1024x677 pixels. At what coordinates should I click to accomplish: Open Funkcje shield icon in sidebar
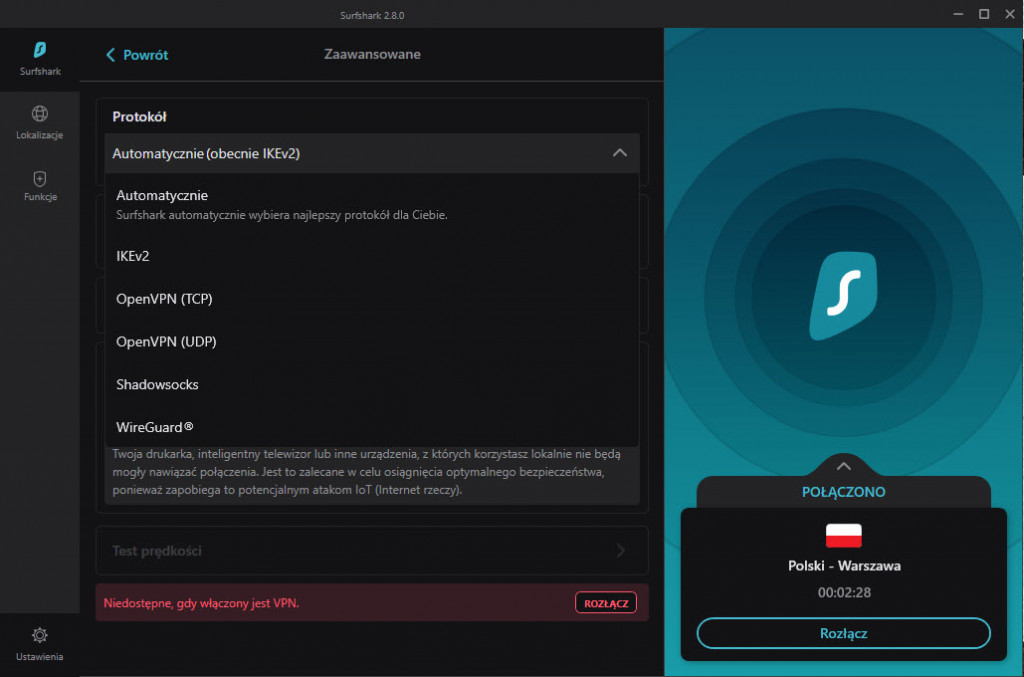tap(40, 178)
